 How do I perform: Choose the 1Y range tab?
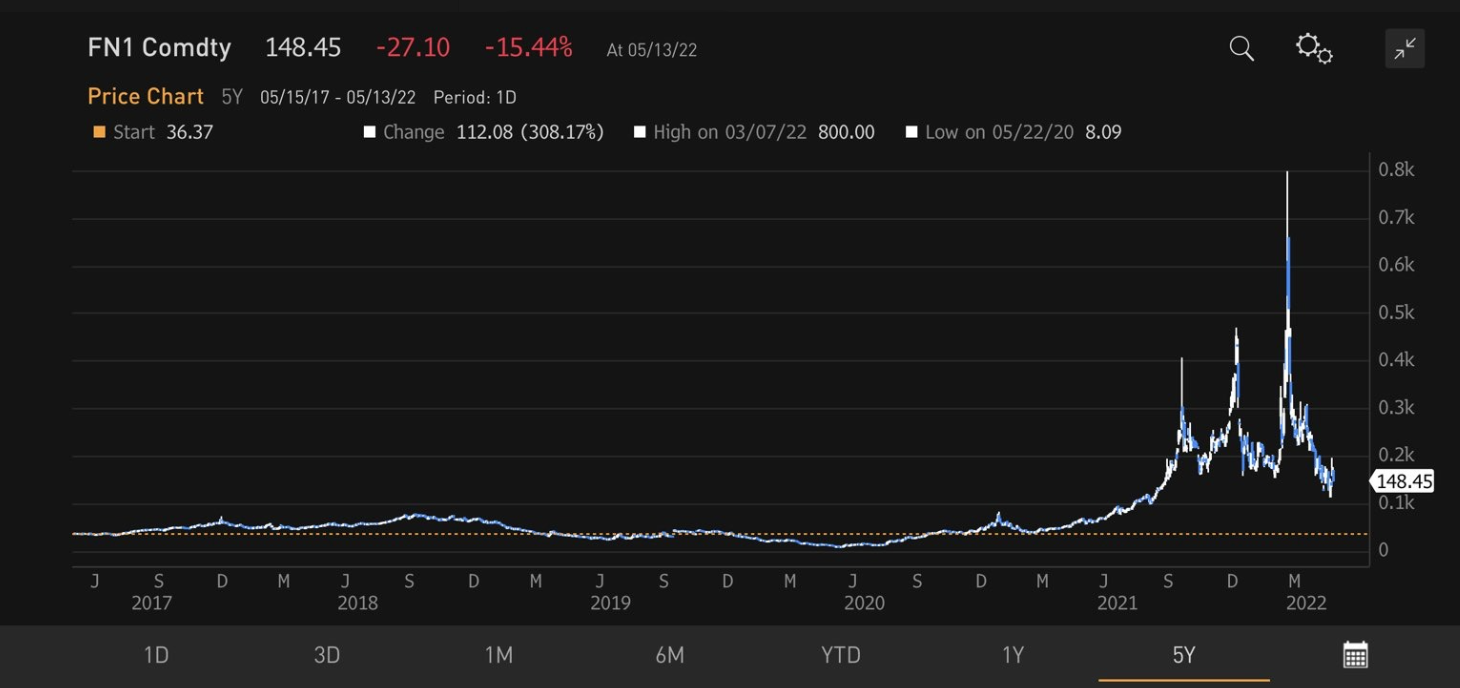[1013, 655]
